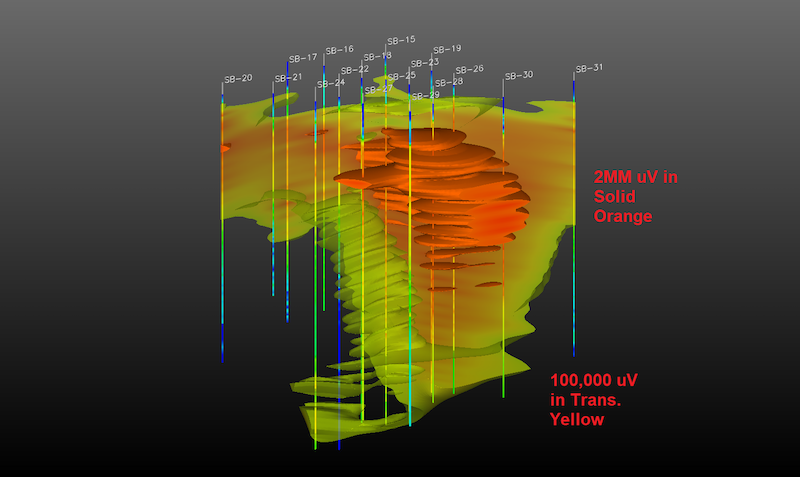Viewport: 800px width, 477px height.
Task: Click the SB-25 borehole label
Action: [x=402, y=76]
